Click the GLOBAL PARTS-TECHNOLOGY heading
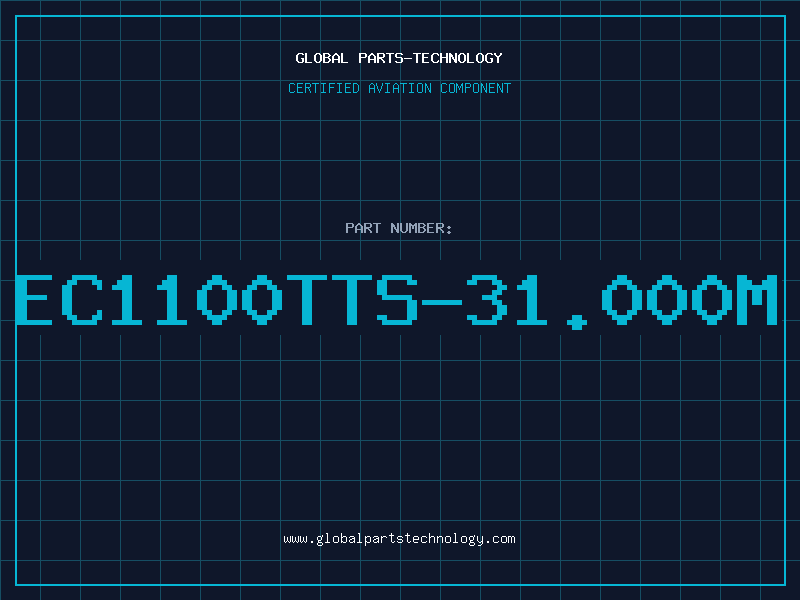Screen dimensions: 800x600 coord(399,58)
